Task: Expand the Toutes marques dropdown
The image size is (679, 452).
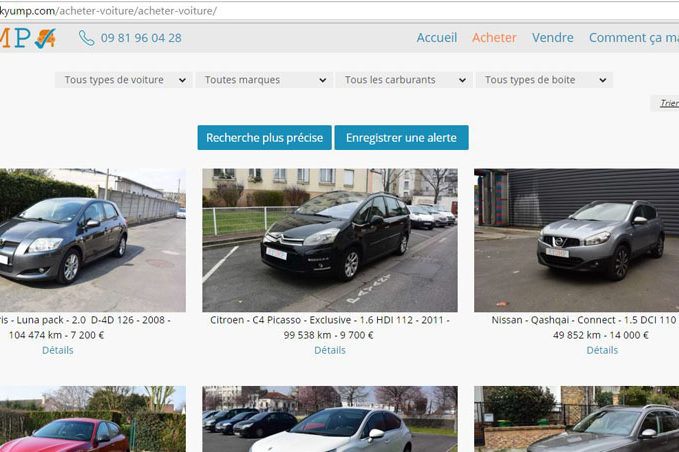Action: coord(264,80)
